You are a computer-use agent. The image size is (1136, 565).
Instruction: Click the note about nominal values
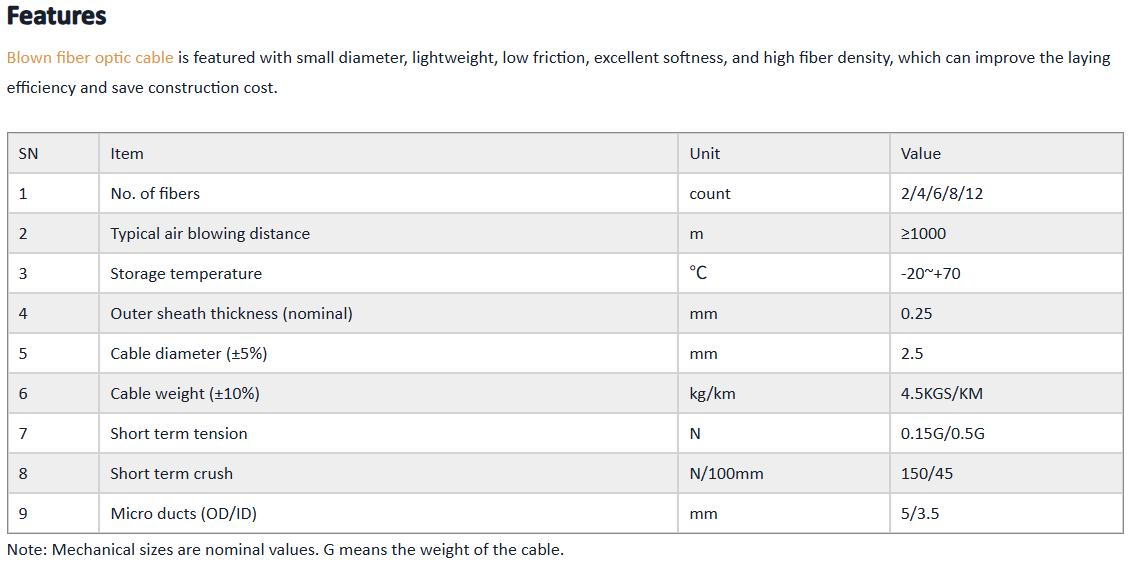coord(285,549)
